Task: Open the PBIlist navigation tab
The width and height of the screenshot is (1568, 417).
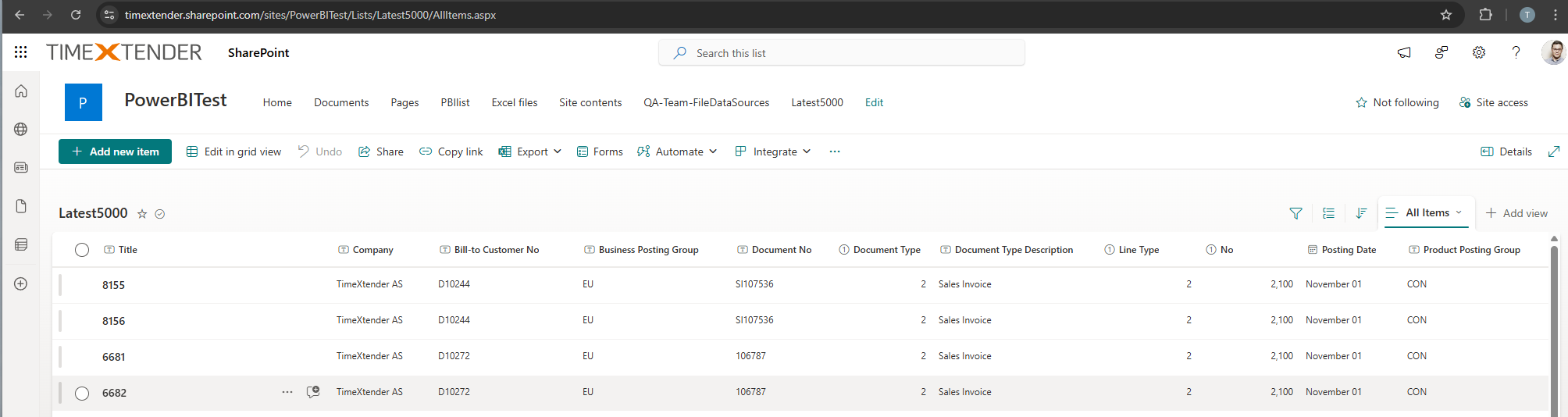Action: click(455, 102)
